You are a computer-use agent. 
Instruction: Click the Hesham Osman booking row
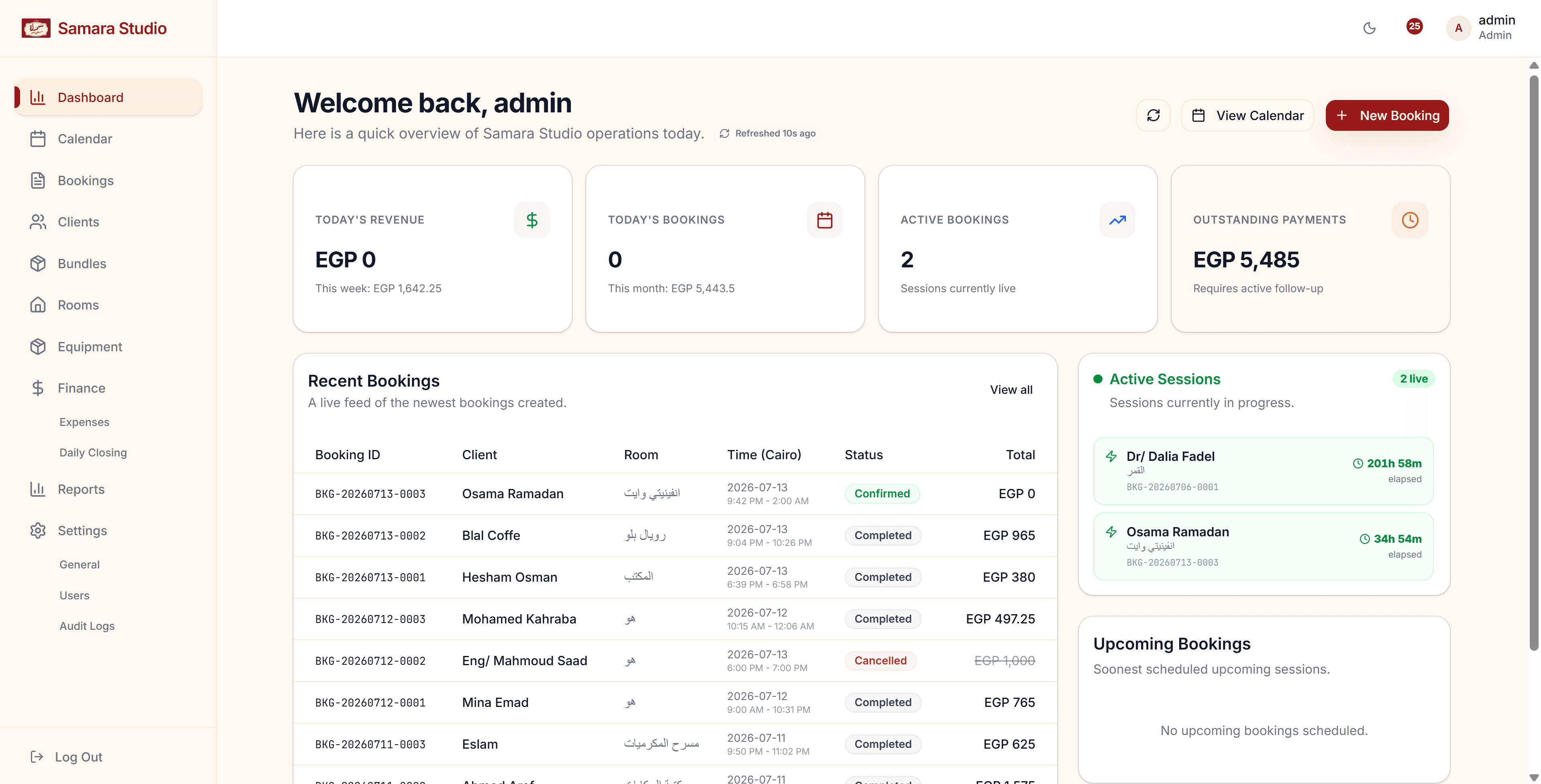(675, 577)
